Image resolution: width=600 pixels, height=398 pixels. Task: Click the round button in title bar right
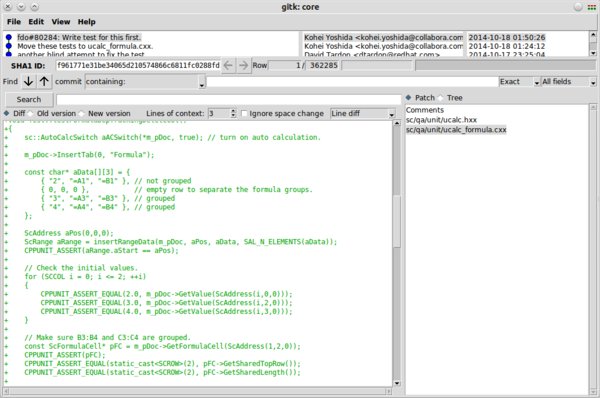[578, 7]
